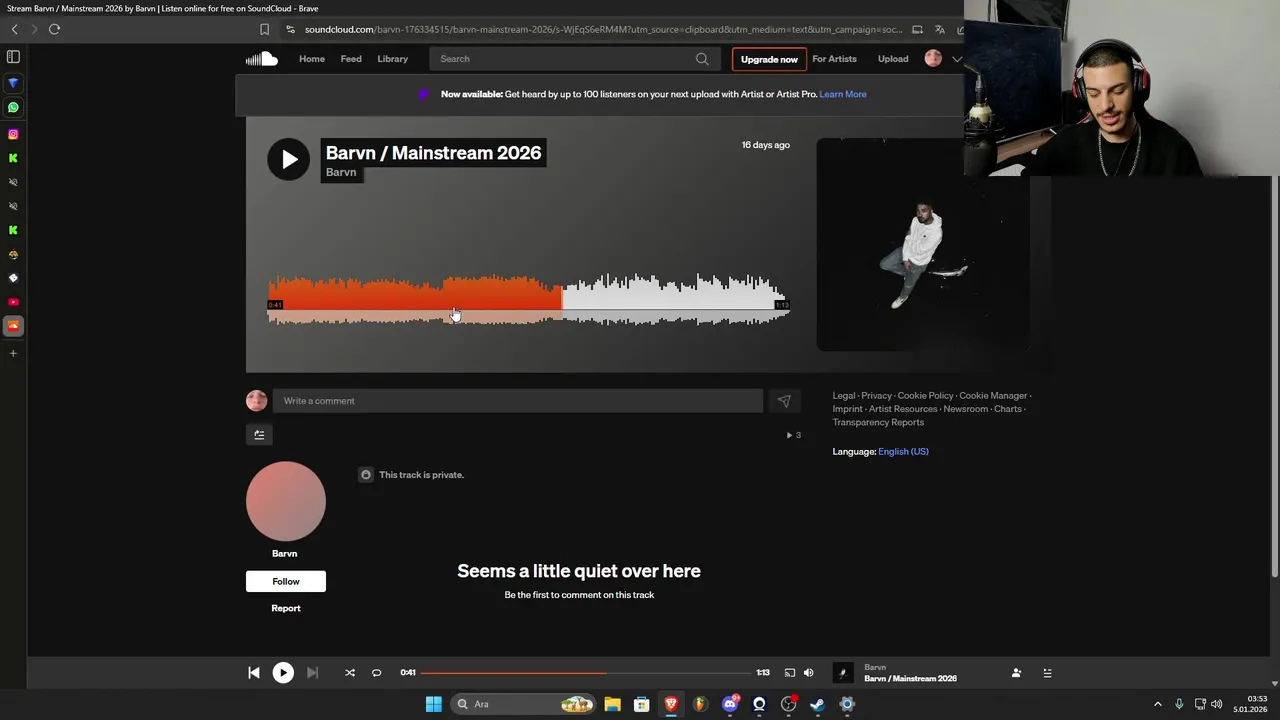Open Artist Resources link
The height and width of the screenshot is (720, 1280).
click(x=903, y=409)
